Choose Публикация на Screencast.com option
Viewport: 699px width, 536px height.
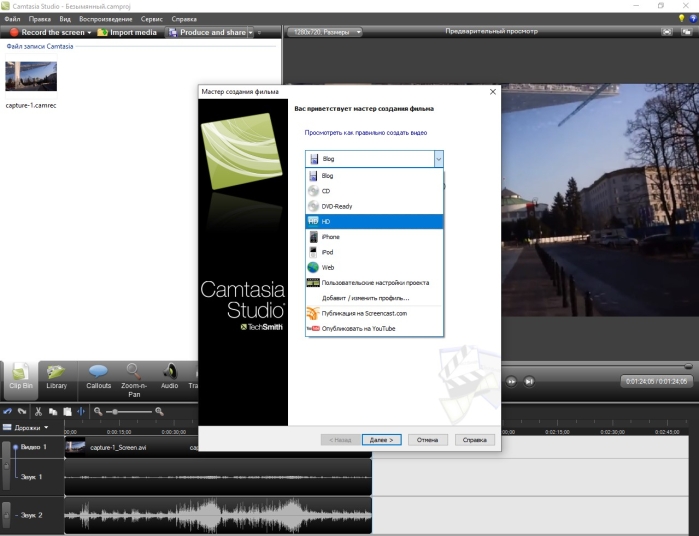click(374, 313)
